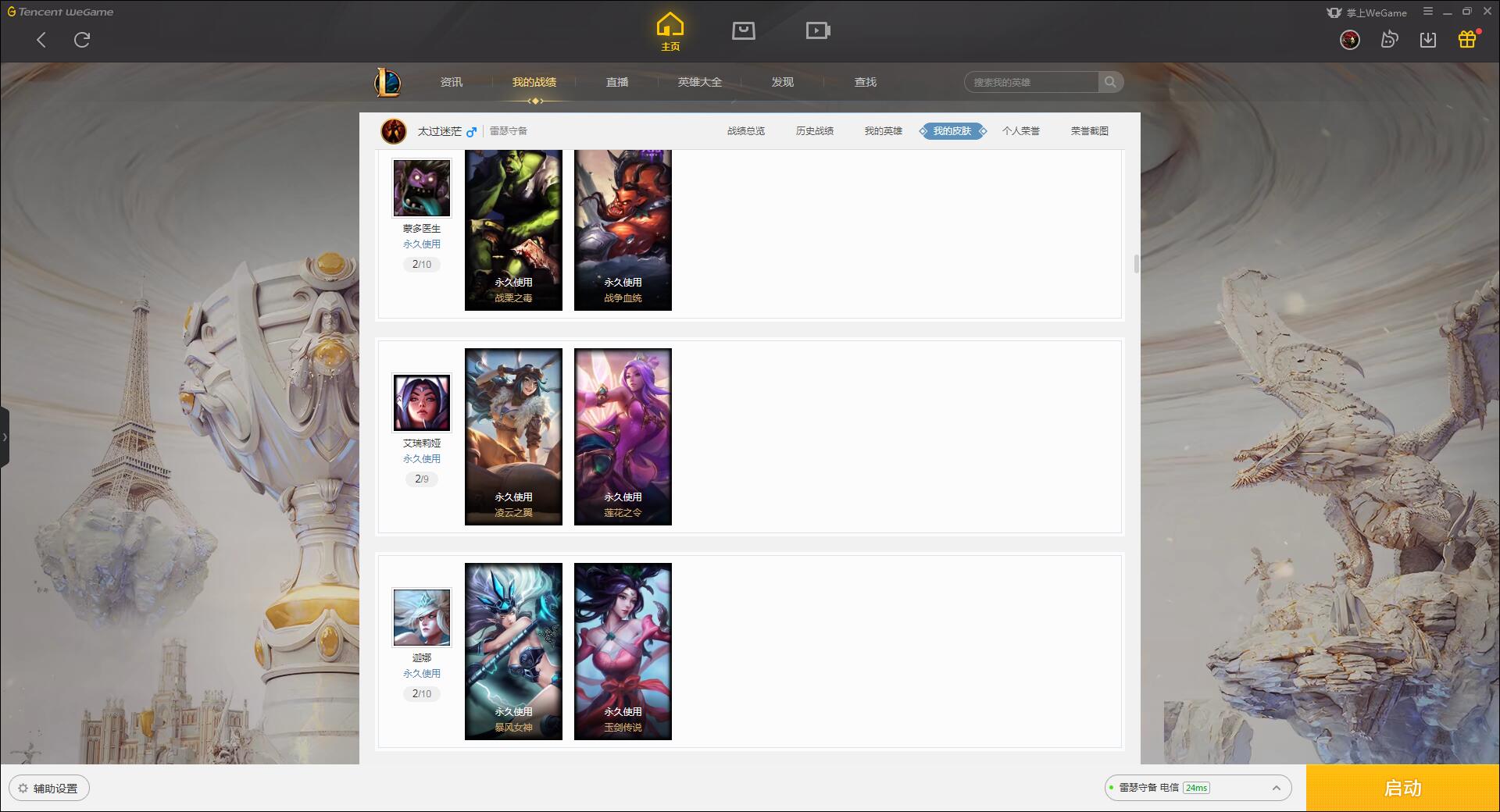
Task: Click the League of Legends logo
Action: tap(387, 82)
